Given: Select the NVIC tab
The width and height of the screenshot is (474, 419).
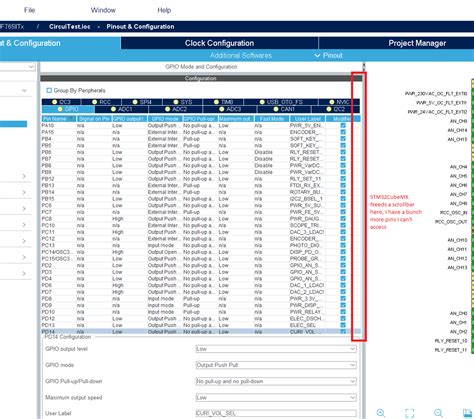Looking at the screenshot, I should click(339, 102).
